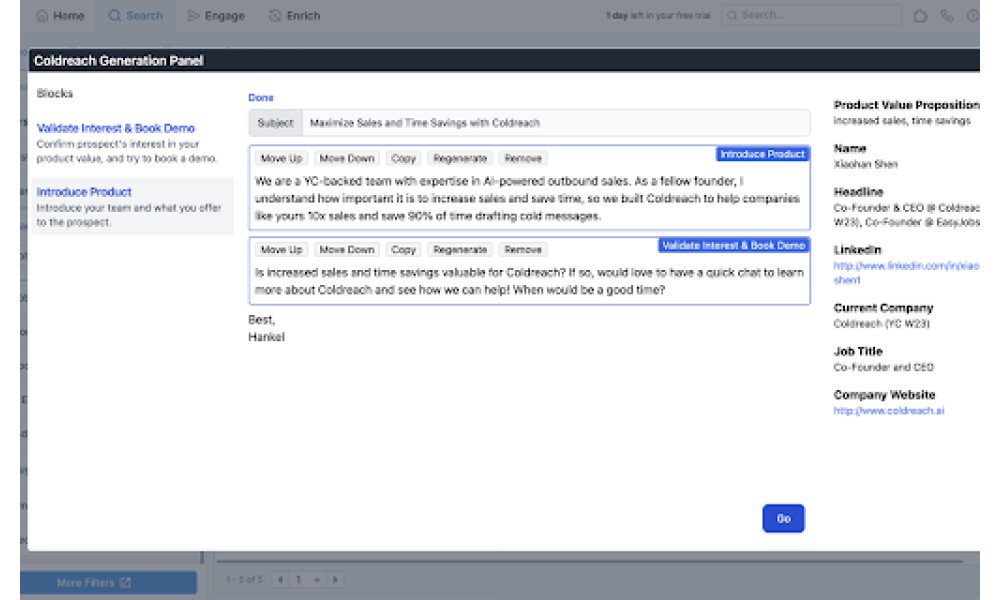Move Up the Validate Interest block
Image resolution: width=1000 pixels, height=600 pixels.
[x=281, y=250]
